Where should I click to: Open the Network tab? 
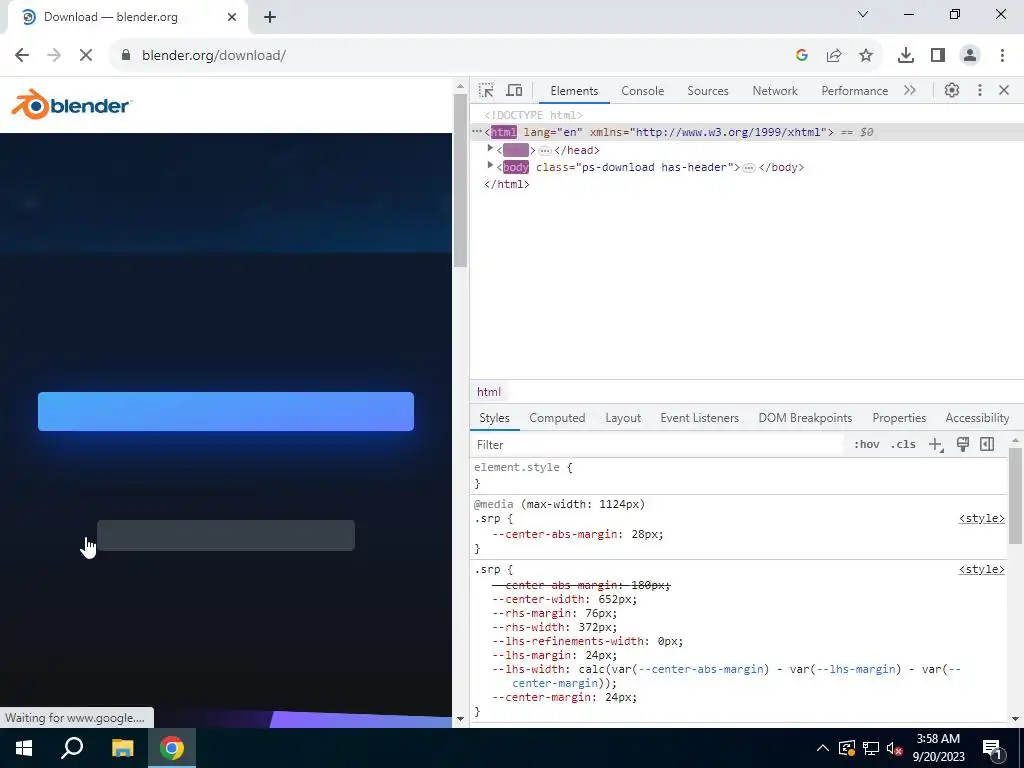tap(775, 91)
